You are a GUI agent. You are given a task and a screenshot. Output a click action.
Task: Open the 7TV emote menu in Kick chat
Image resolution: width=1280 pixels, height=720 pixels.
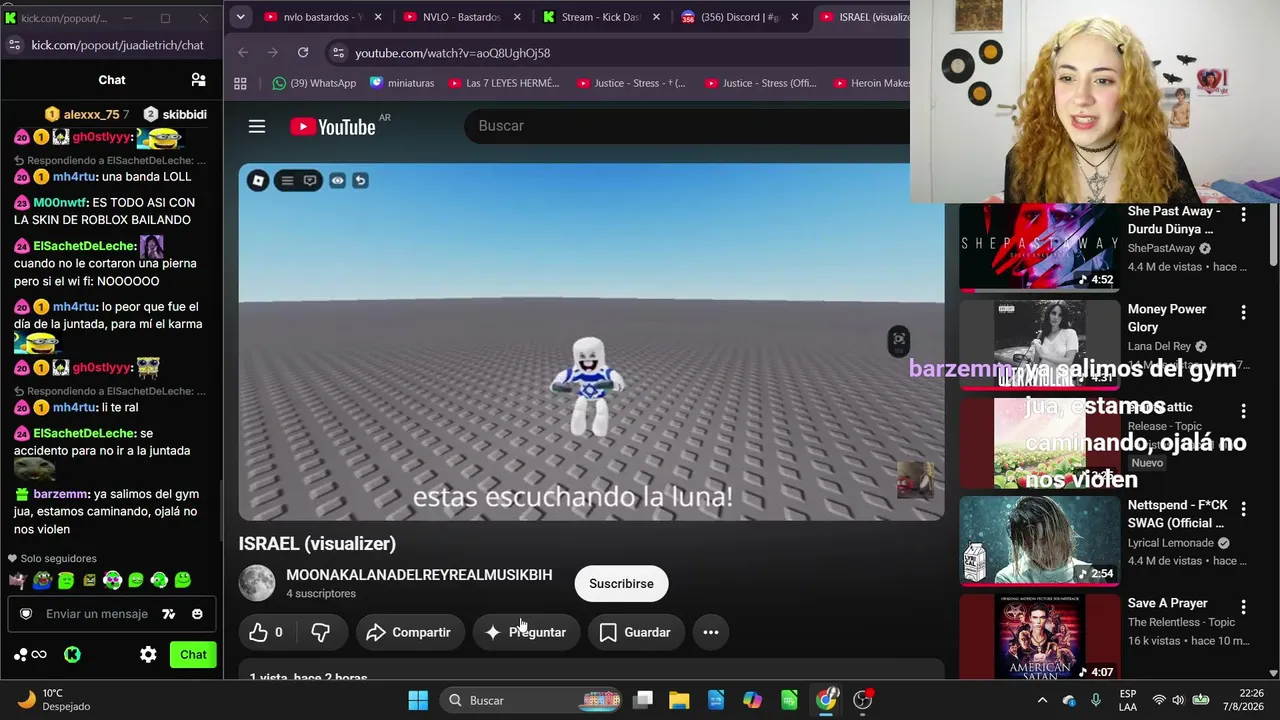coord(169,614)
